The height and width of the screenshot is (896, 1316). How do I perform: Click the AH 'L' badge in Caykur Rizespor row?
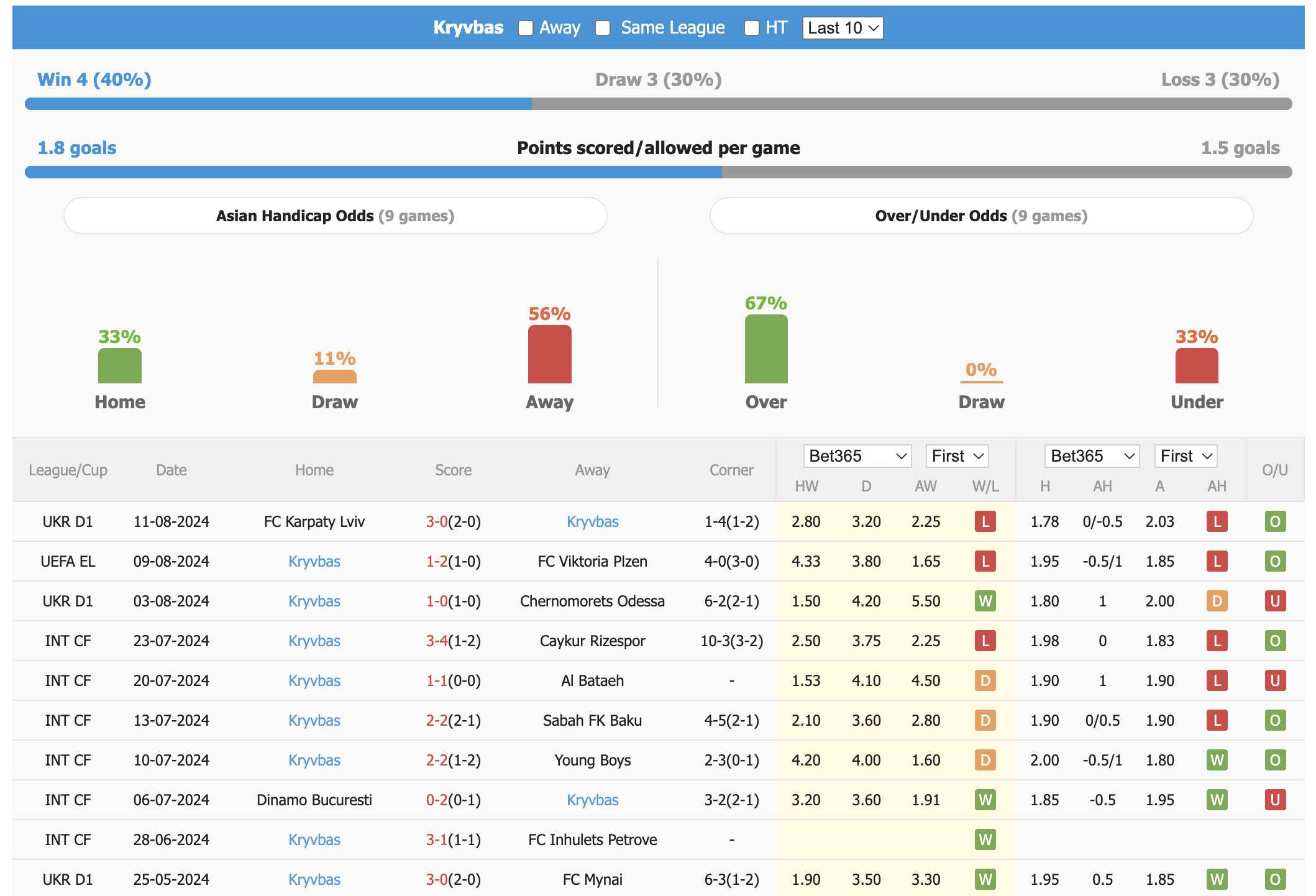click(x=1217, y=641)
